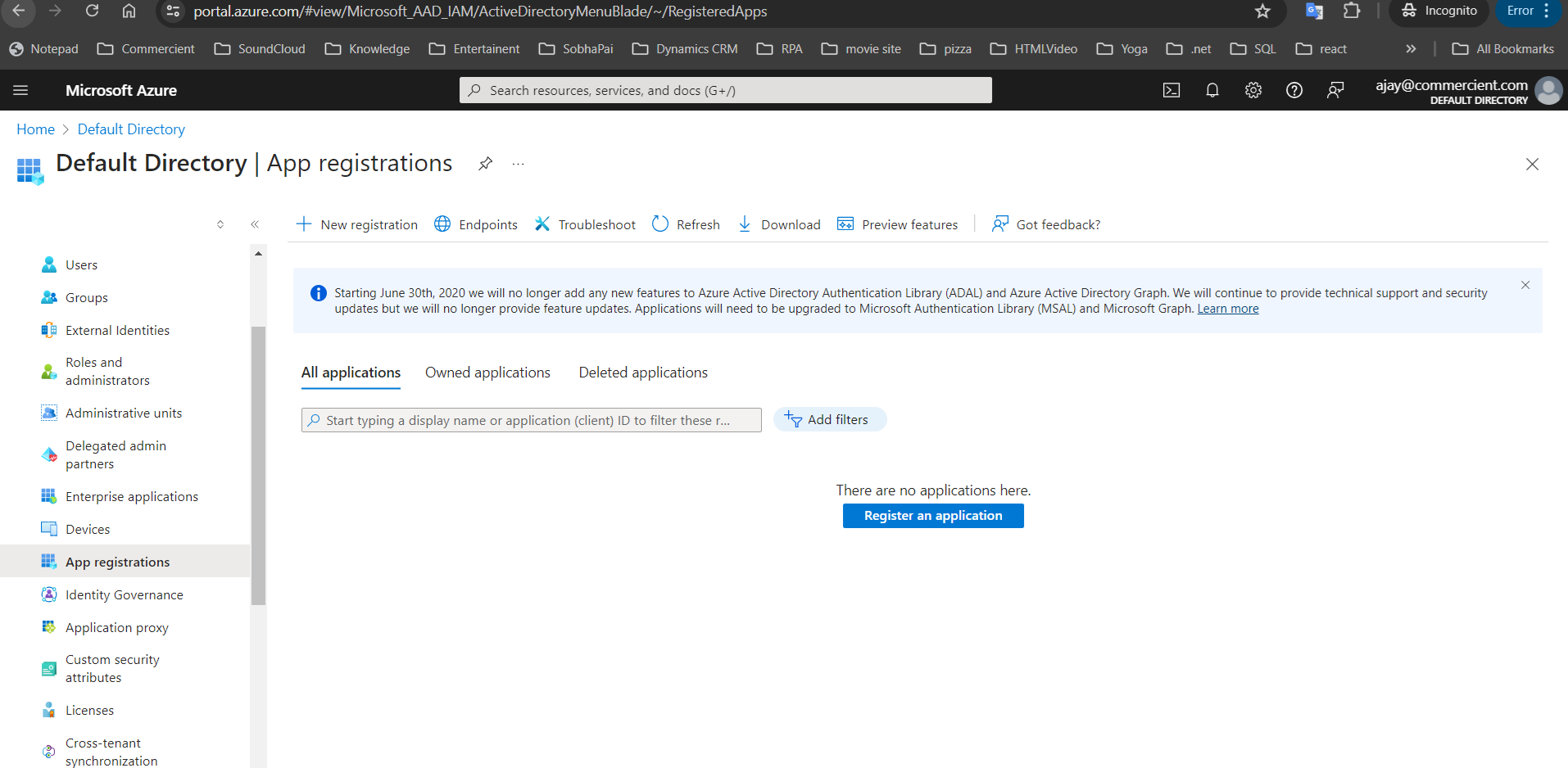The image size is (1568, 768).
Task: Open the notifications bell
Action: click(1212, 90)
